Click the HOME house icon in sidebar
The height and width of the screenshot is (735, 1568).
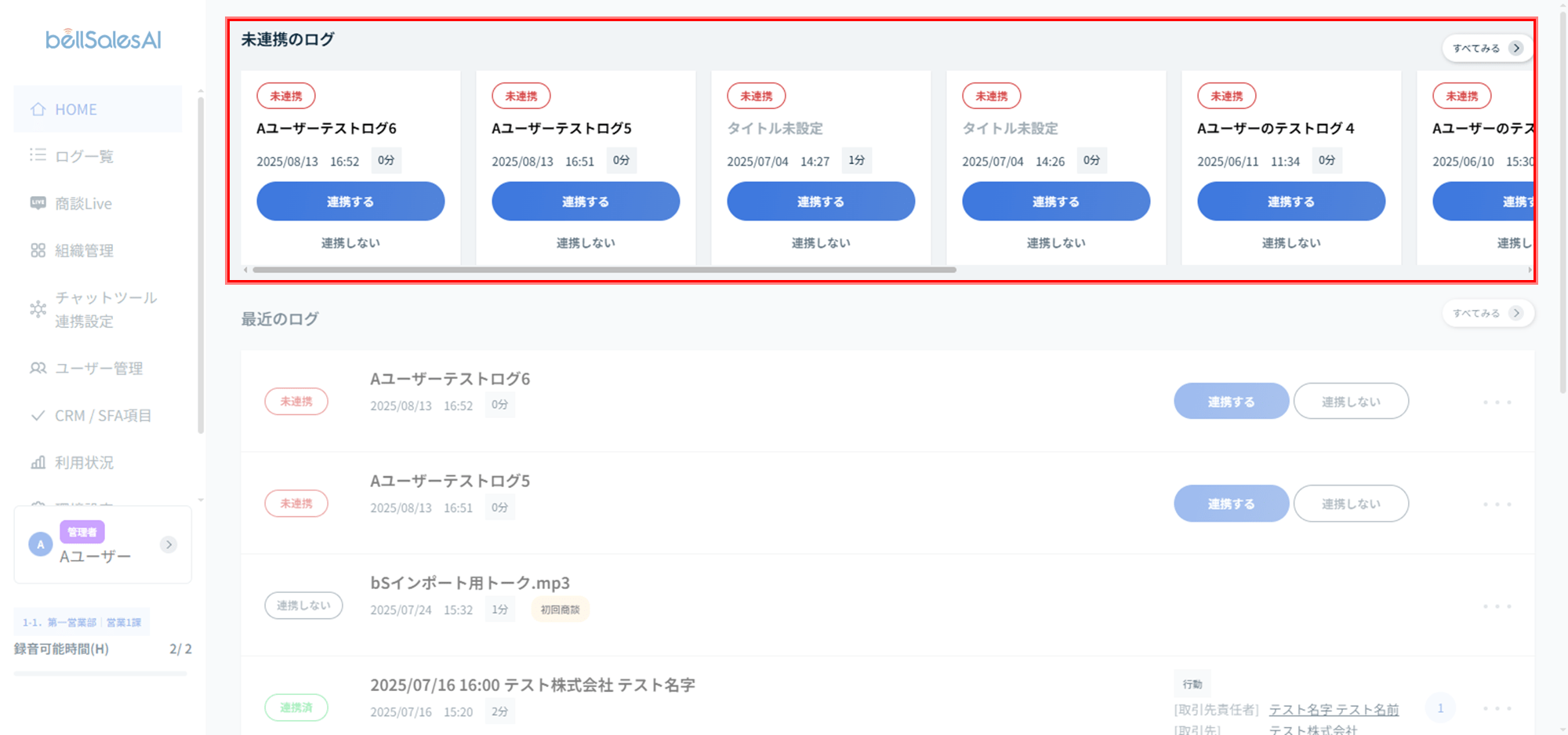click(38, 110)
